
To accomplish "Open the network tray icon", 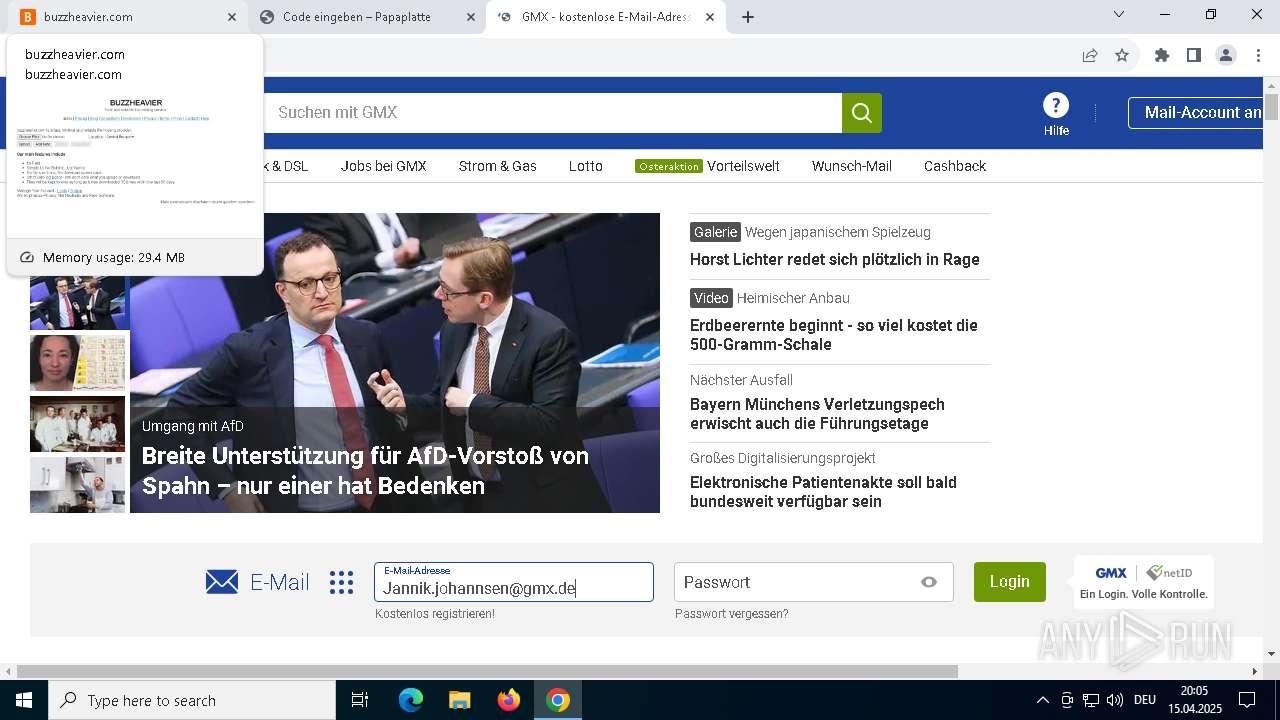I will 1091,700.
